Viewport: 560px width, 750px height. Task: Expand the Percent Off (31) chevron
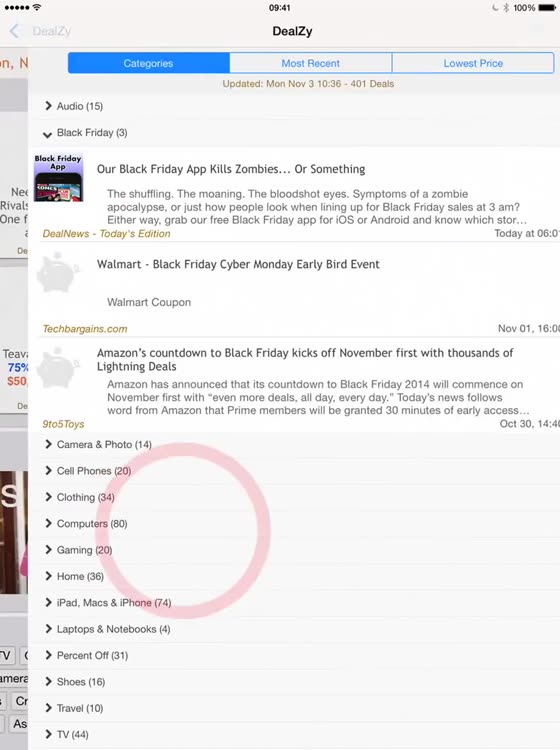(x=48, y=654)
